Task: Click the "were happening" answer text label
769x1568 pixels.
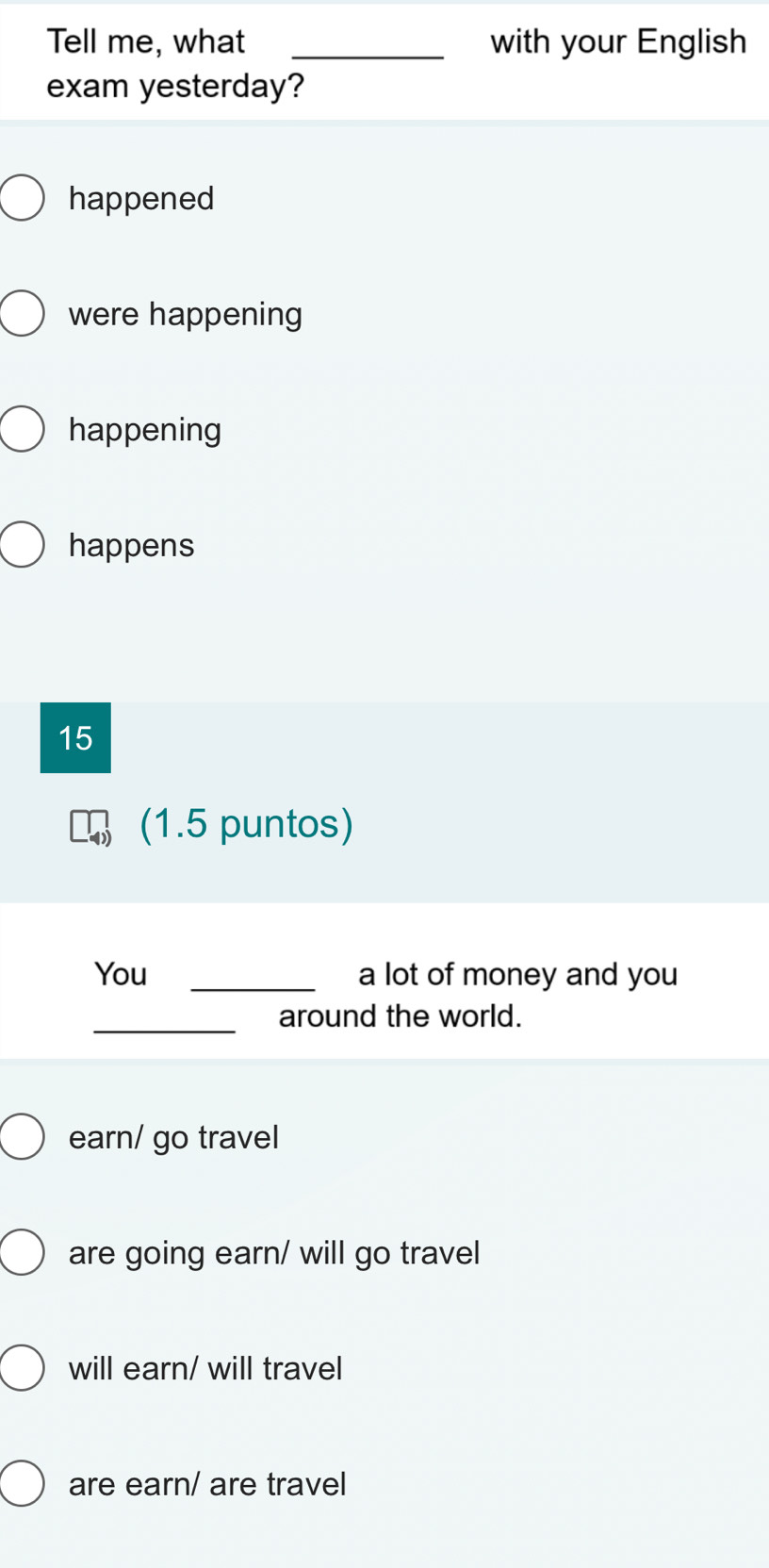Action: (186, 314)
